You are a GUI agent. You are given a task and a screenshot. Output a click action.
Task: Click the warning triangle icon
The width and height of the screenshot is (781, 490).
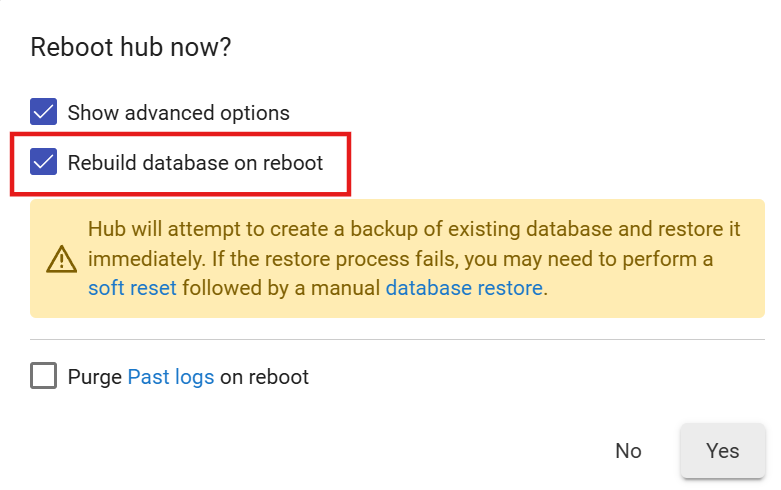(62, 260)
